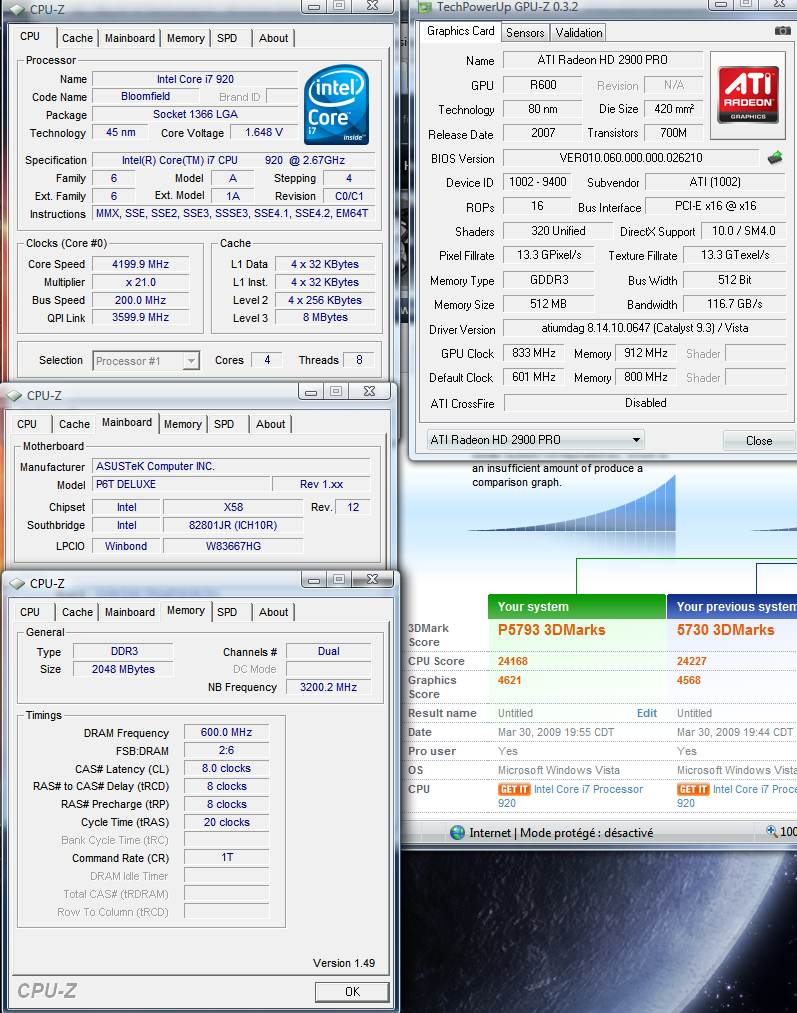The width and height of the screenshot is (797, 1013).
Task: Minimize the top CPU-Z window
Action: point(314,6)
